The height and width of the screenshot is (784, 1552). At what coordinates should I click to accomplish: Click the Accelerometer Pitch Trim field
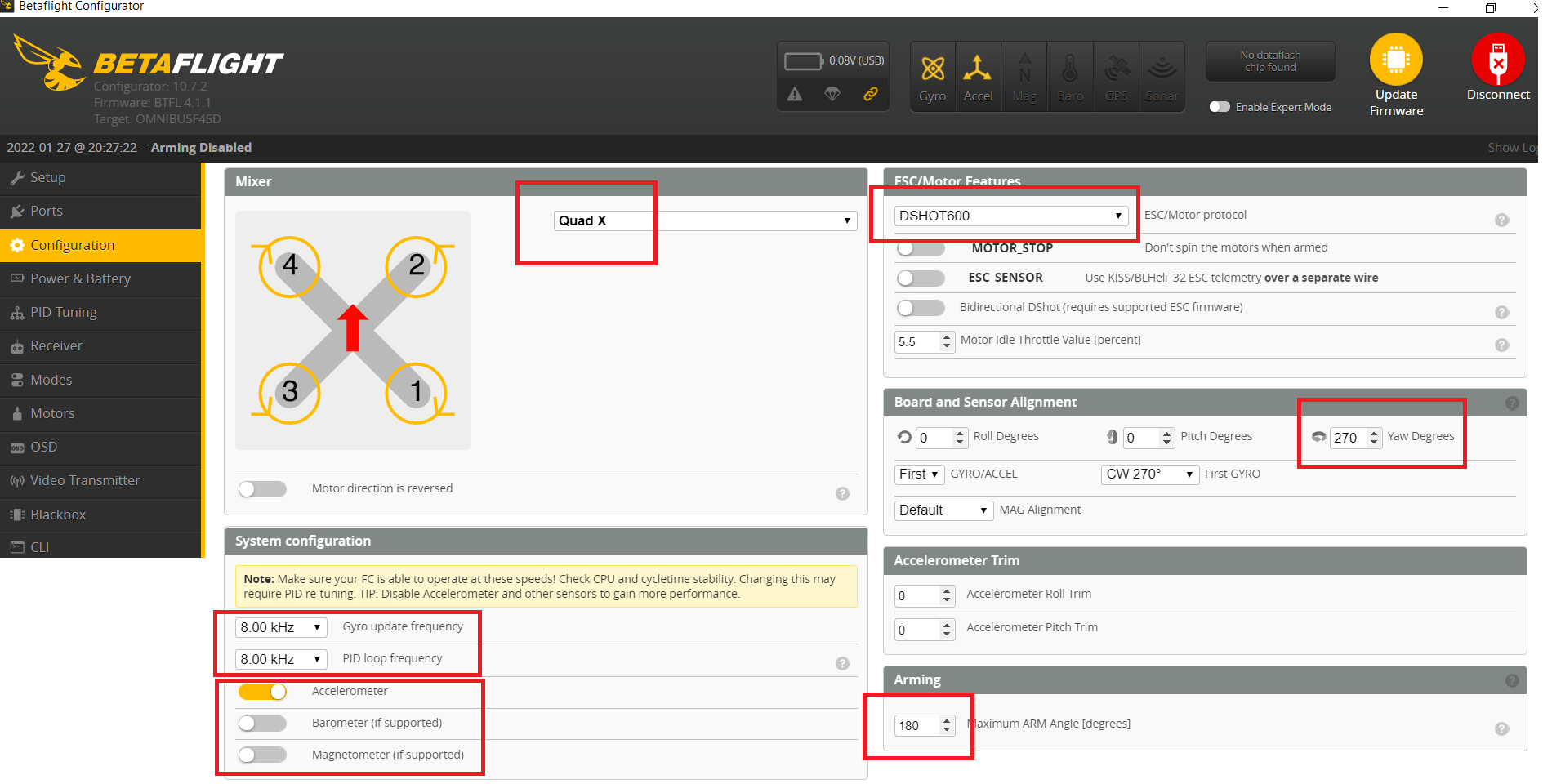pos(924,630)
